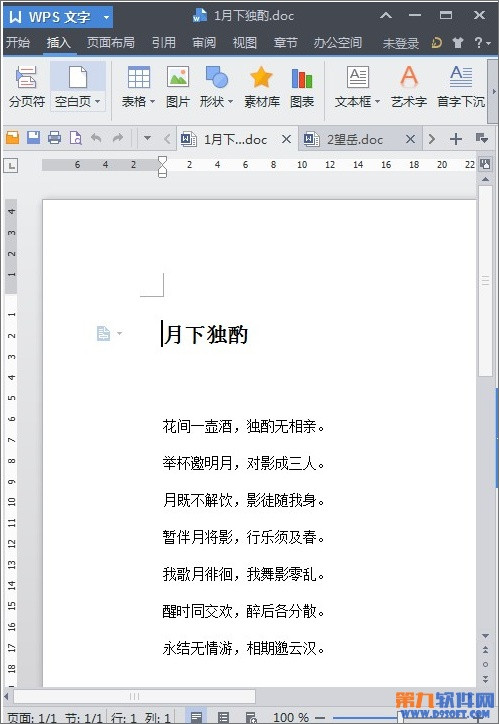Undo the last action
499x724 pixels.
pos(96,138)
